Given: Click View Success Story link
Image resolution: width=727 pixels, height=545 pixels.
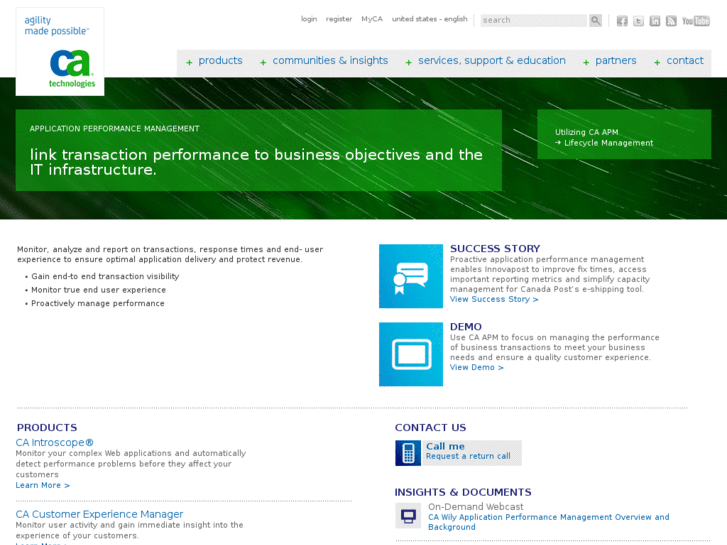Looking at the screenshot, I should click(494, 299).
